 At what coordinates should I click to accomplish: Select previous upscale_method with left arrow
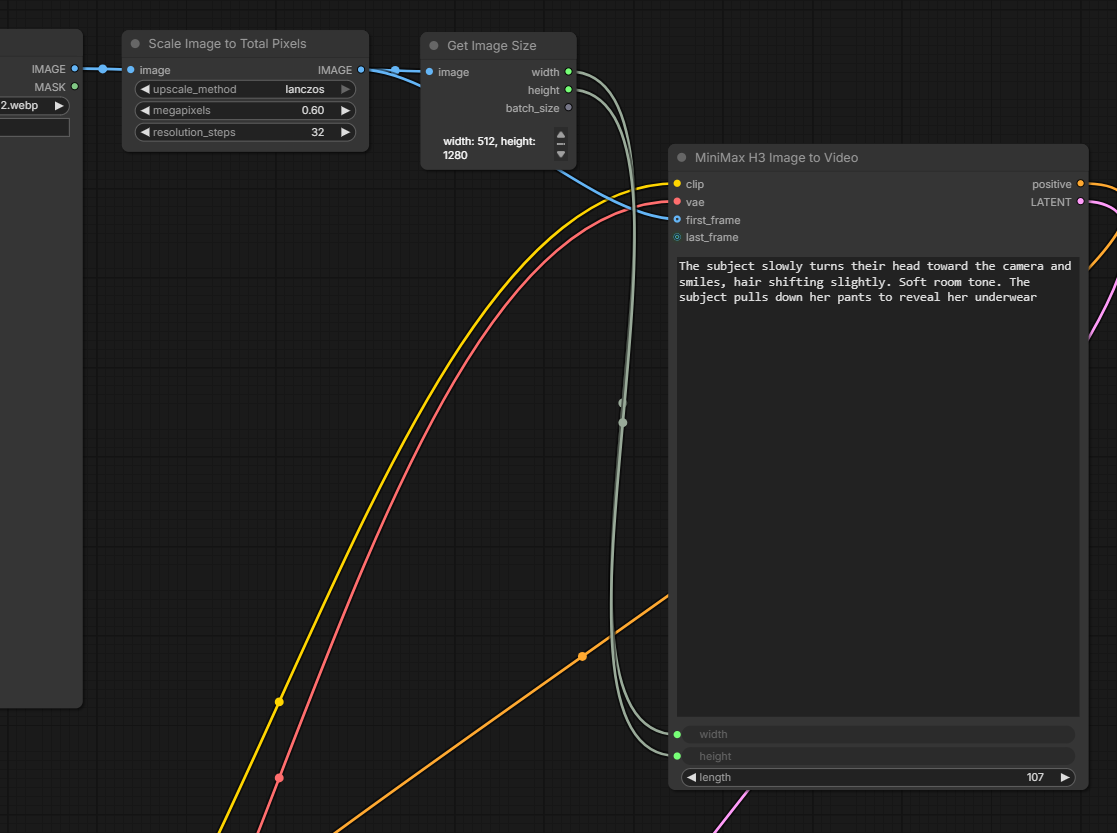pyautogui.click(x=145, y=89)
